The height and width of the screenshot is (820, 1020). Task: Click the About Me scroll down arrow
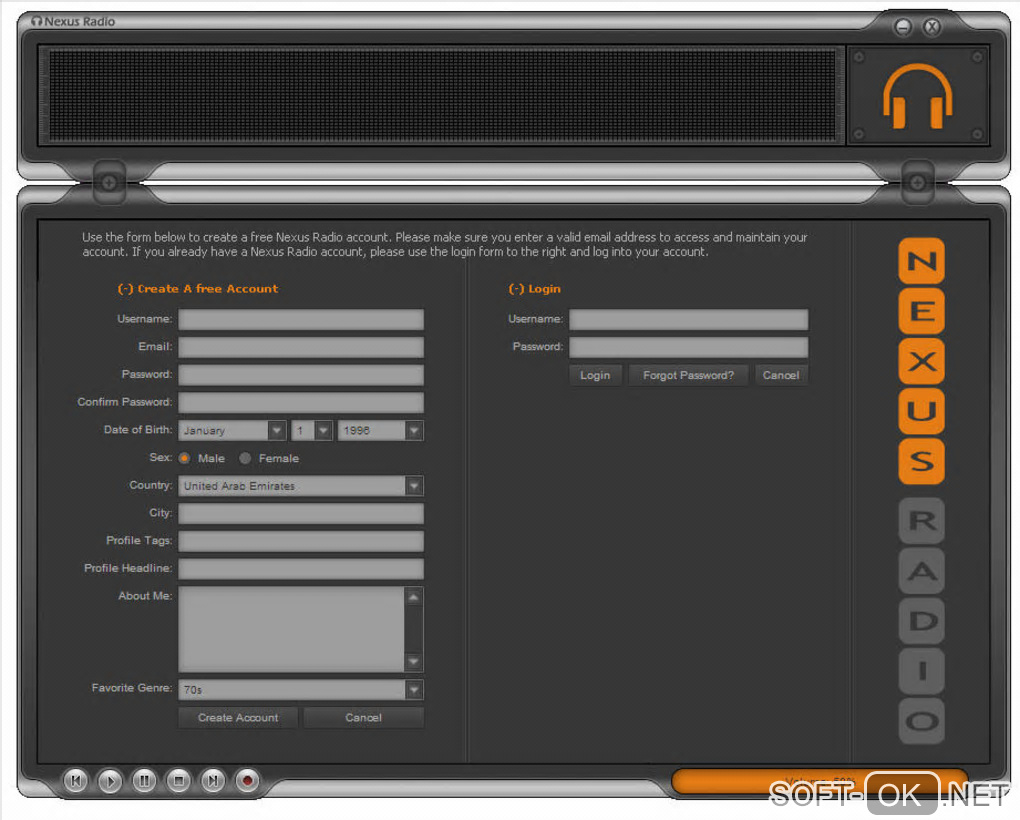coord(414,662)
